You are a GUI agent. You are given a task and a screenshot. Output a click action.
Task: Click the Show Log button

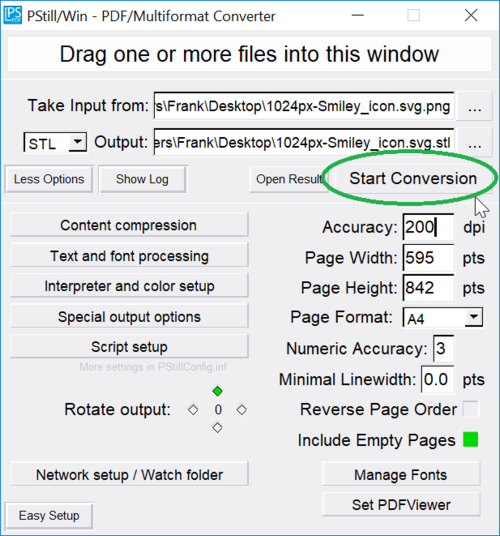[143, 179]
